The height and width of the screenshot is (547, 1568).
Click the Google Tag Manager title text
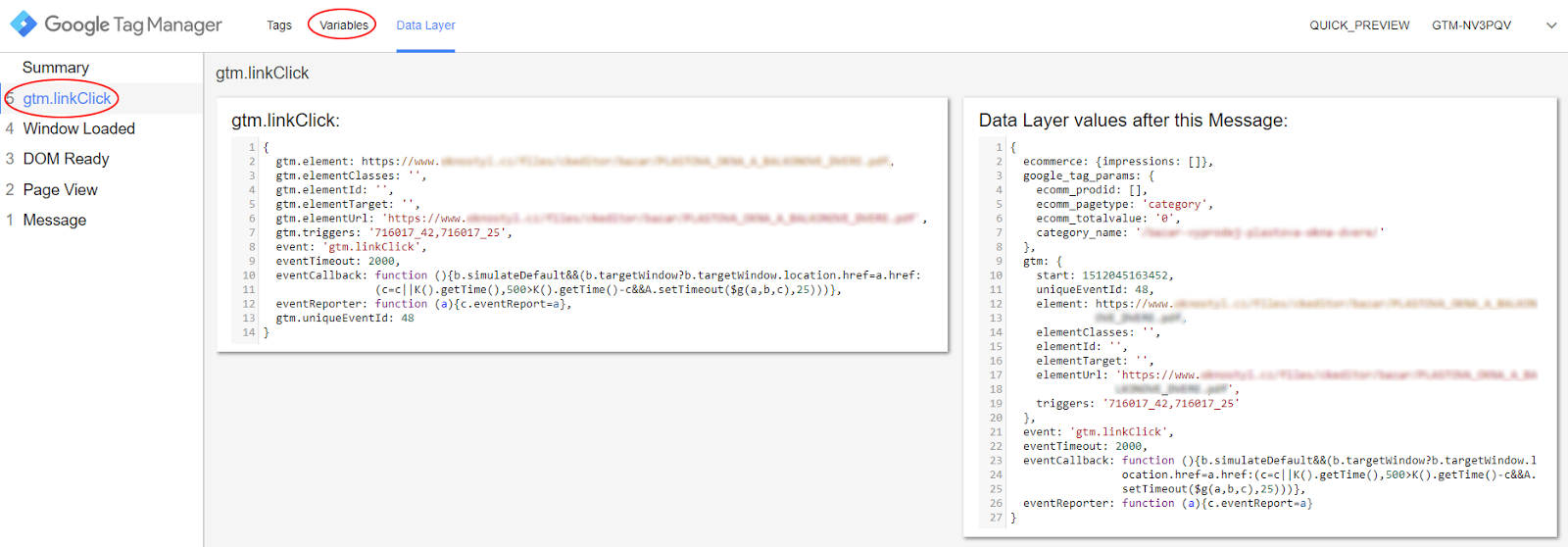pyautogui.click(x=133, y=25)
